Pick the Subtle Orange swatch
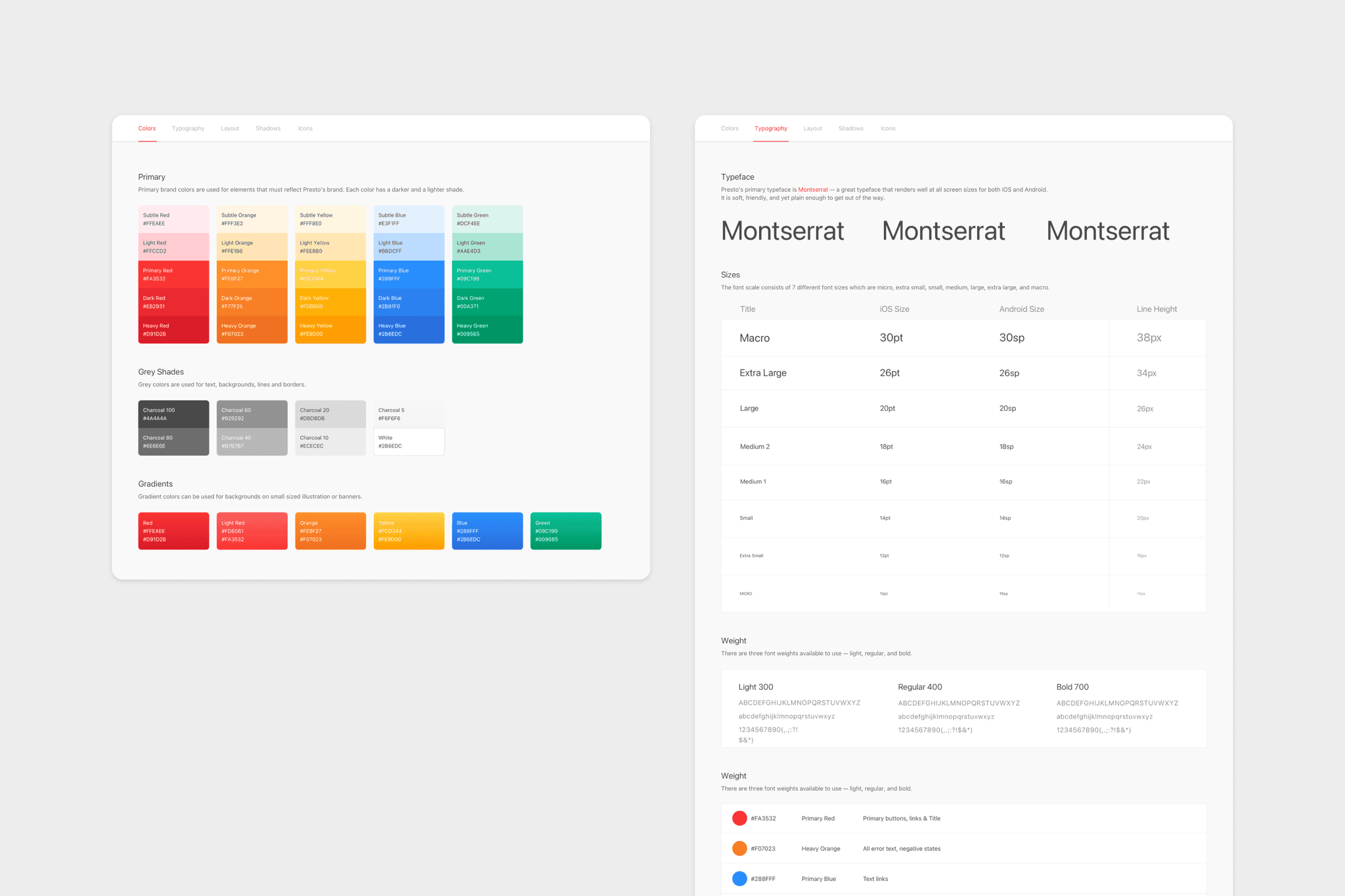 [x=252, y=219]
